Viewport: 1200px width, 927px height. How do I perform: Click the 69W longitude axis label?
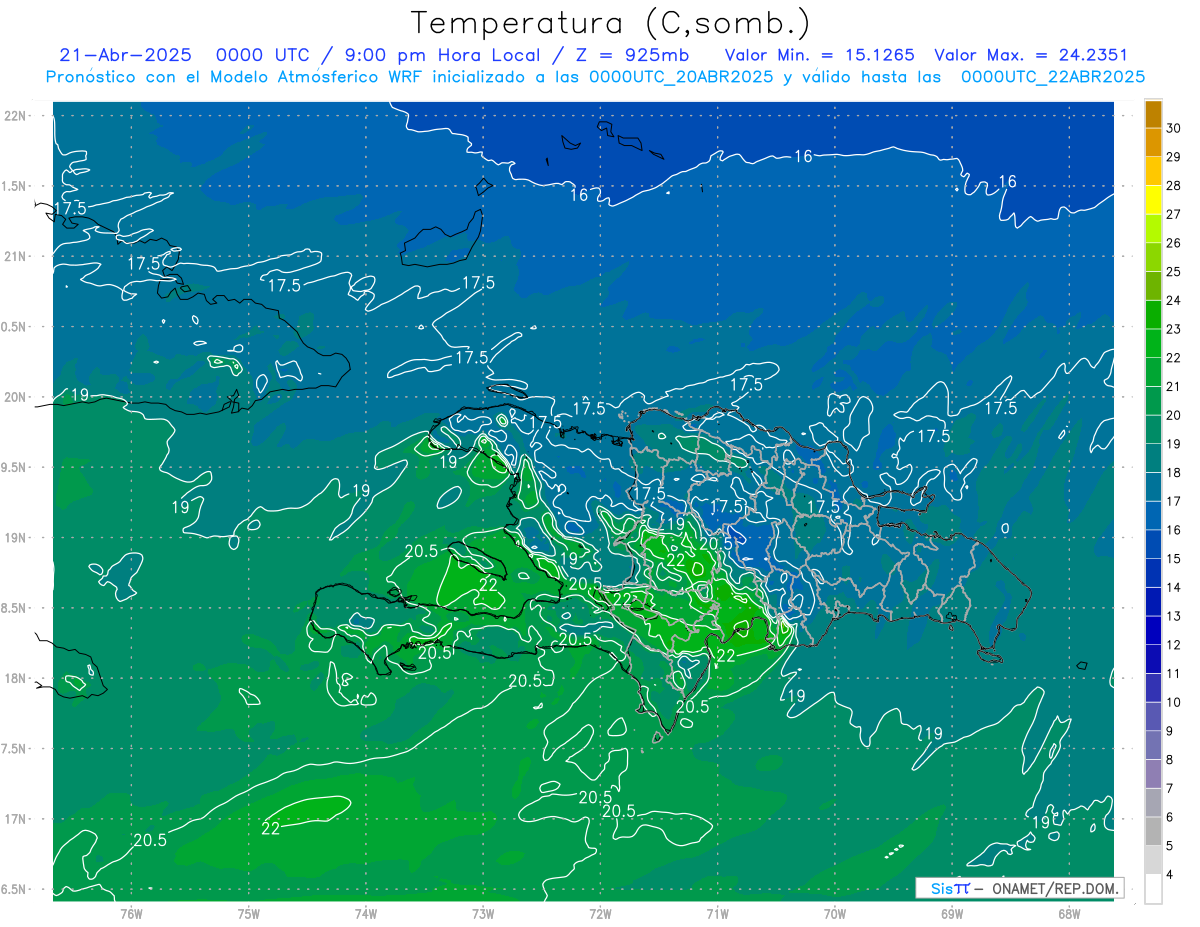click(952, 913)
